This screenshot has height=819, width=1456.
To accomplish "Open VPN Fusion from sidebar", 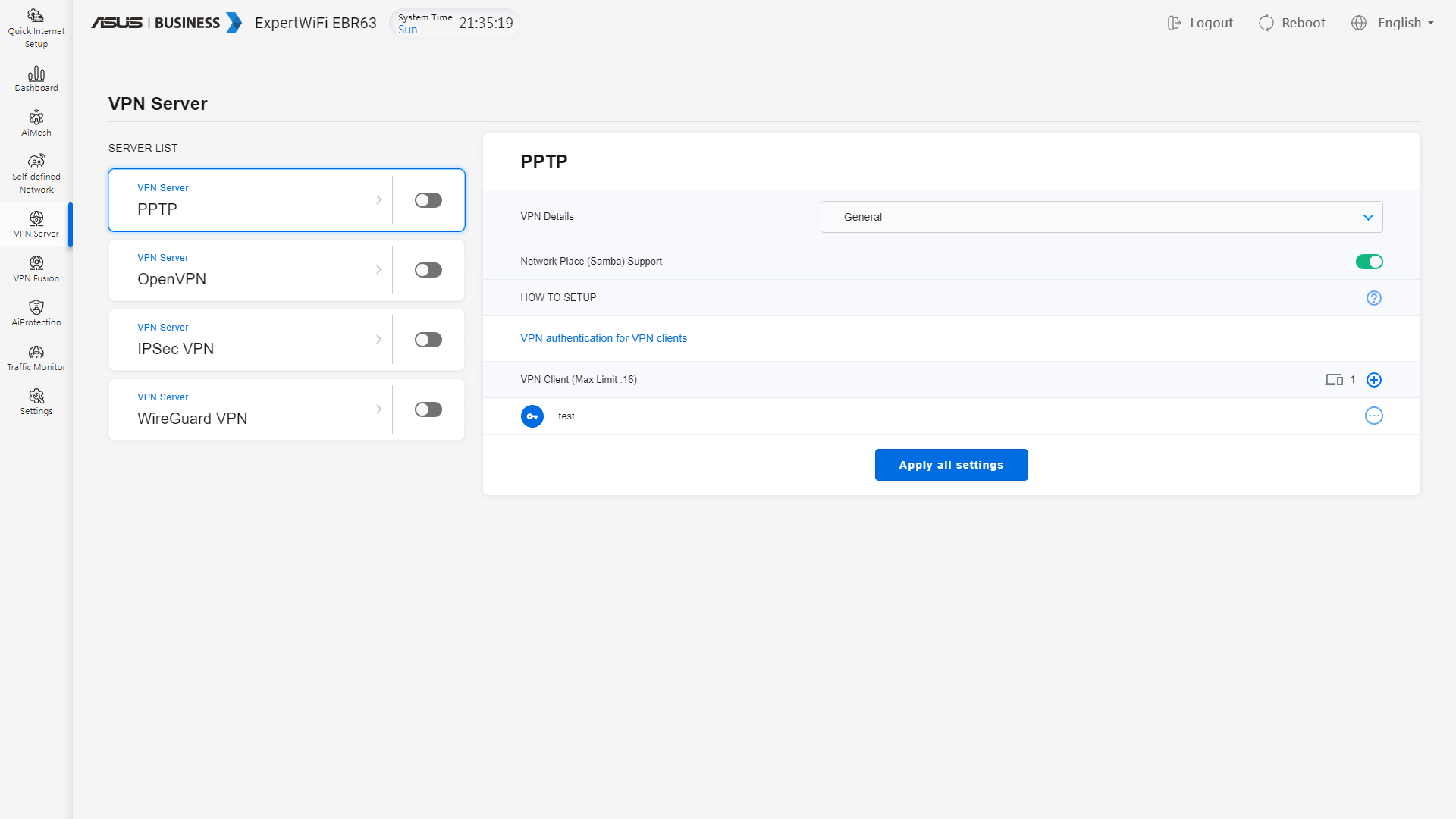I will point(36,268).
